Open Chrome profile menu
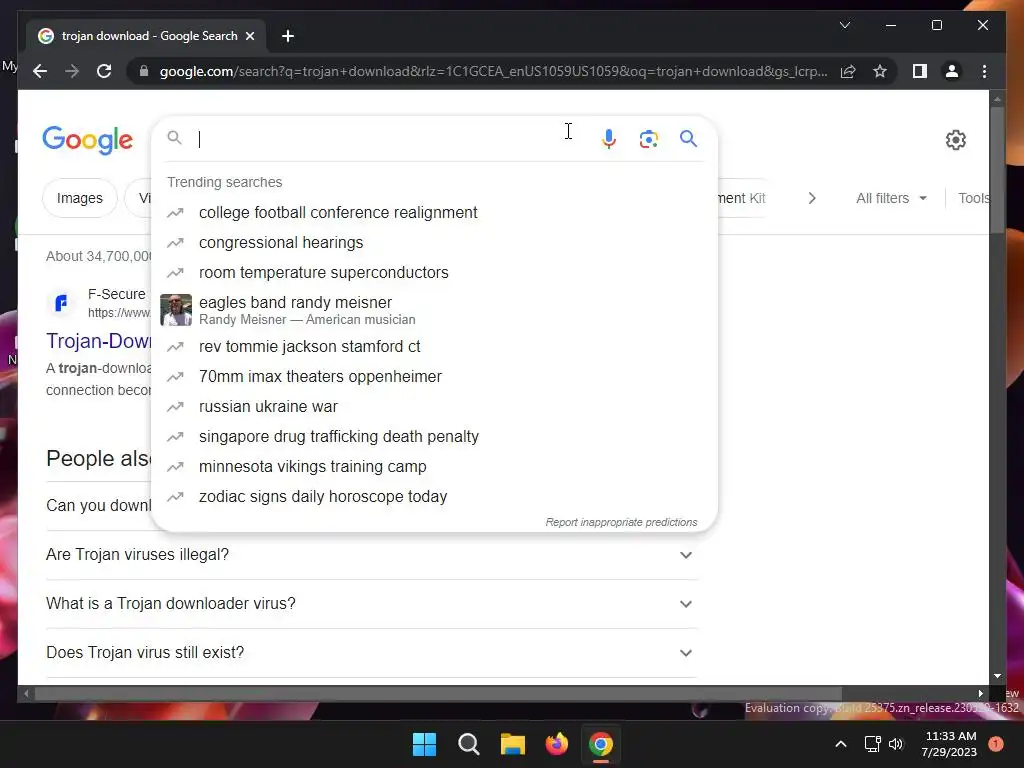1024x768 pixels. [952, 71]
